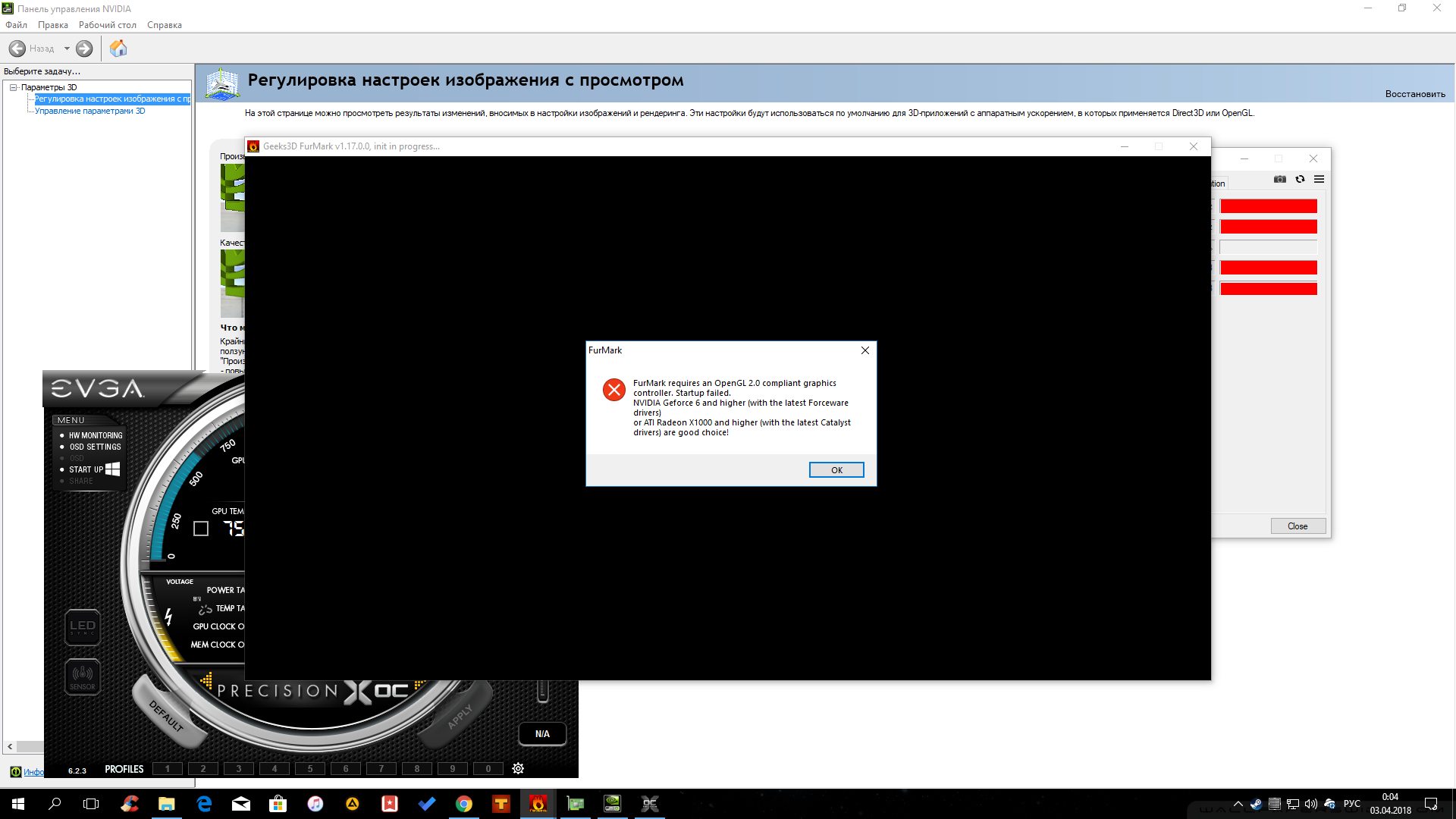Open Windows search from the taskbar
Image resolution: width=1456 pixels, height=819 pixels.
(x=55, y=804)
